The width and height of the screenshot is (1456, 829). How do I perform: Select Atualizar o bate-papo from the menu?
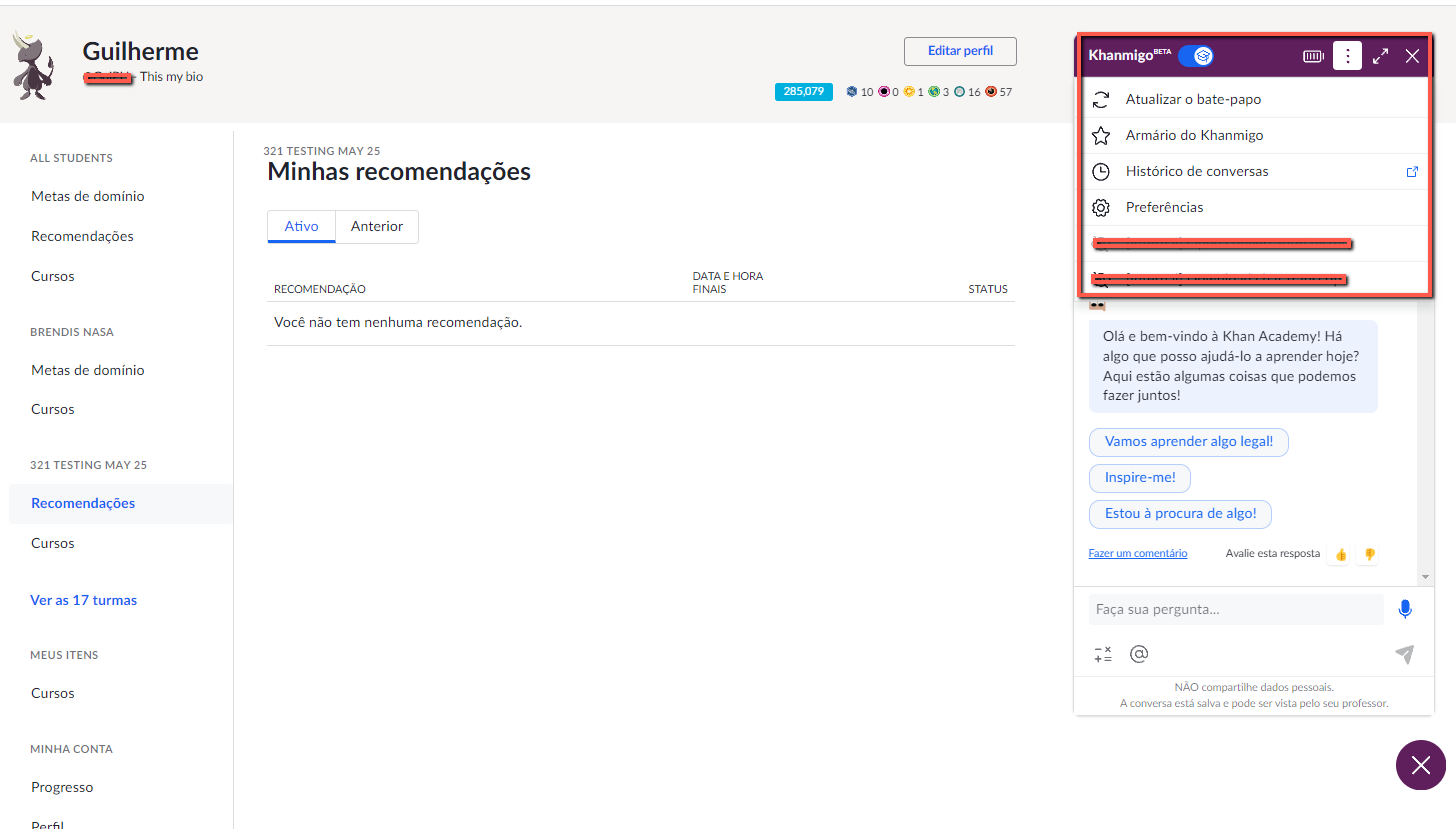tap(1255, 99)
